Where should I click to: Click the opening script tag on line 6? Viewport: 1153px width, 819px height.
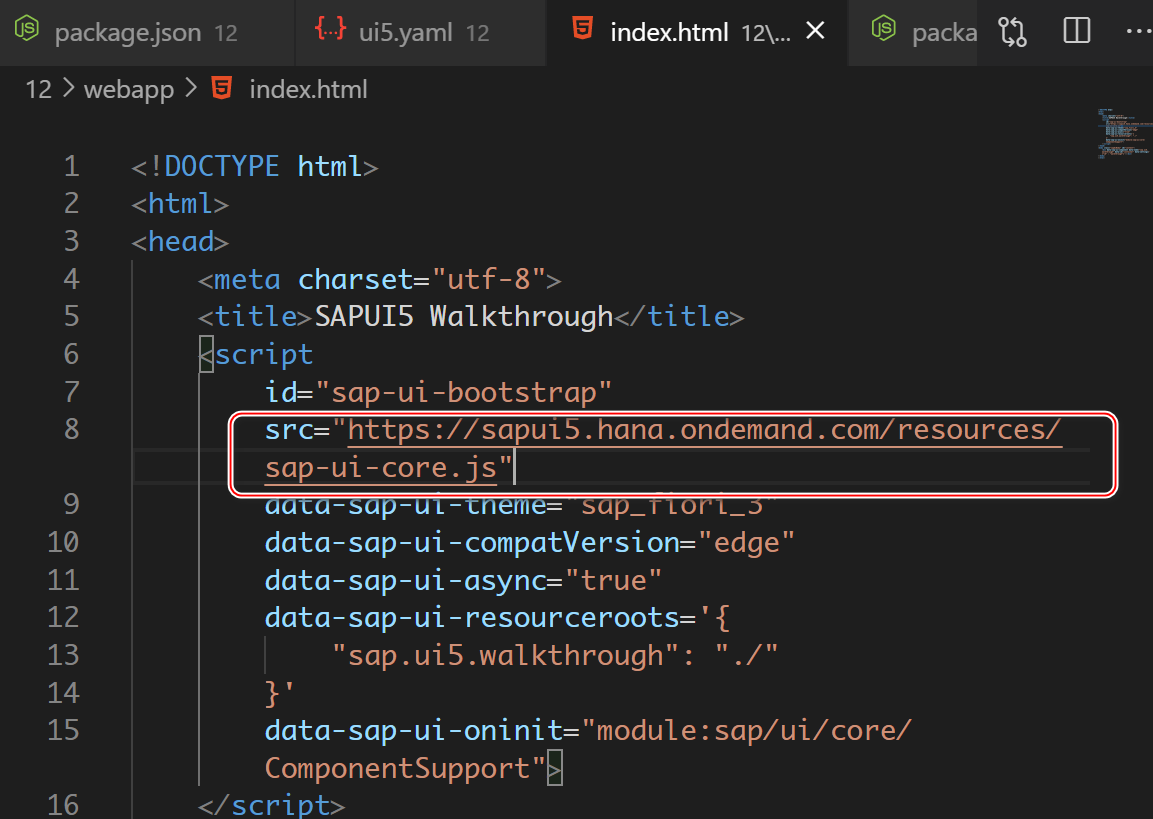[256, 355]
